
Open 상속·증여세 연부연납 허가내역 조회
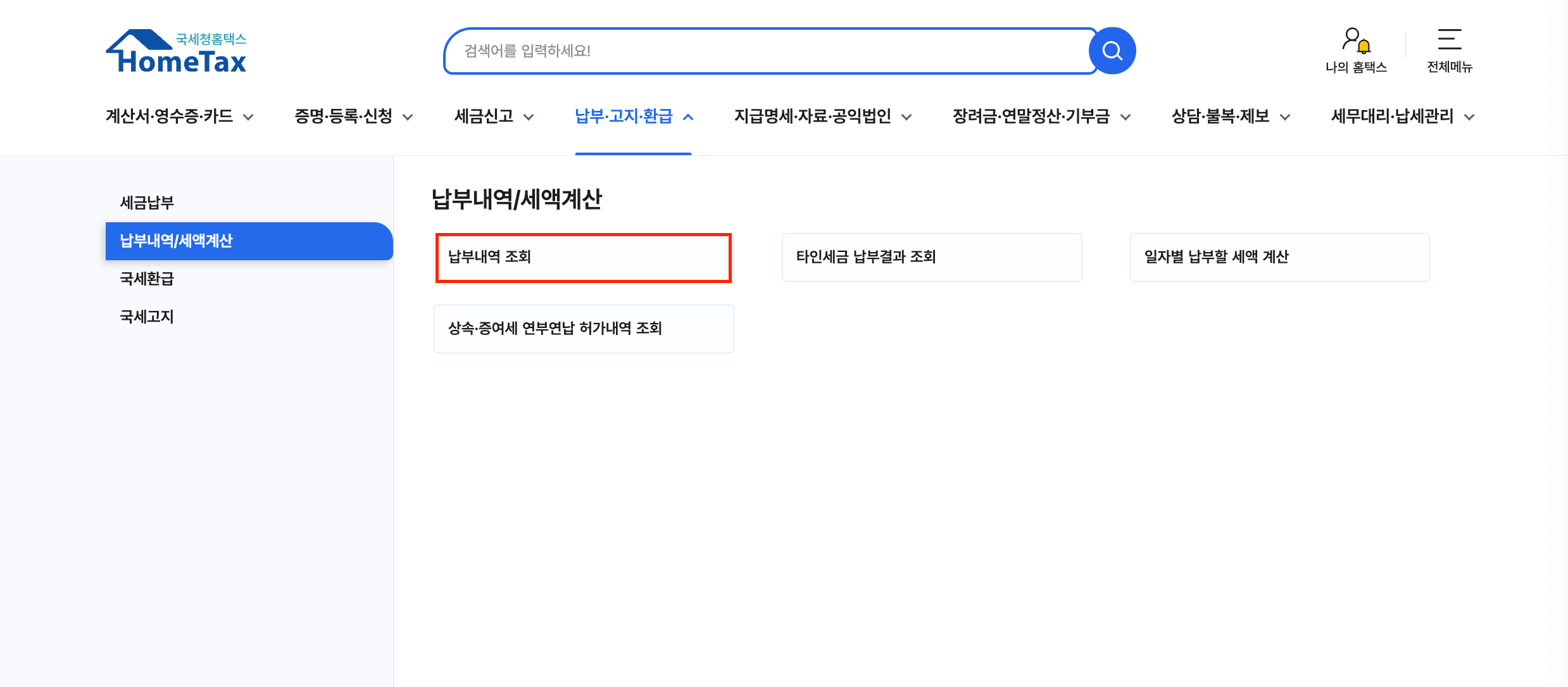click(583, 329)
